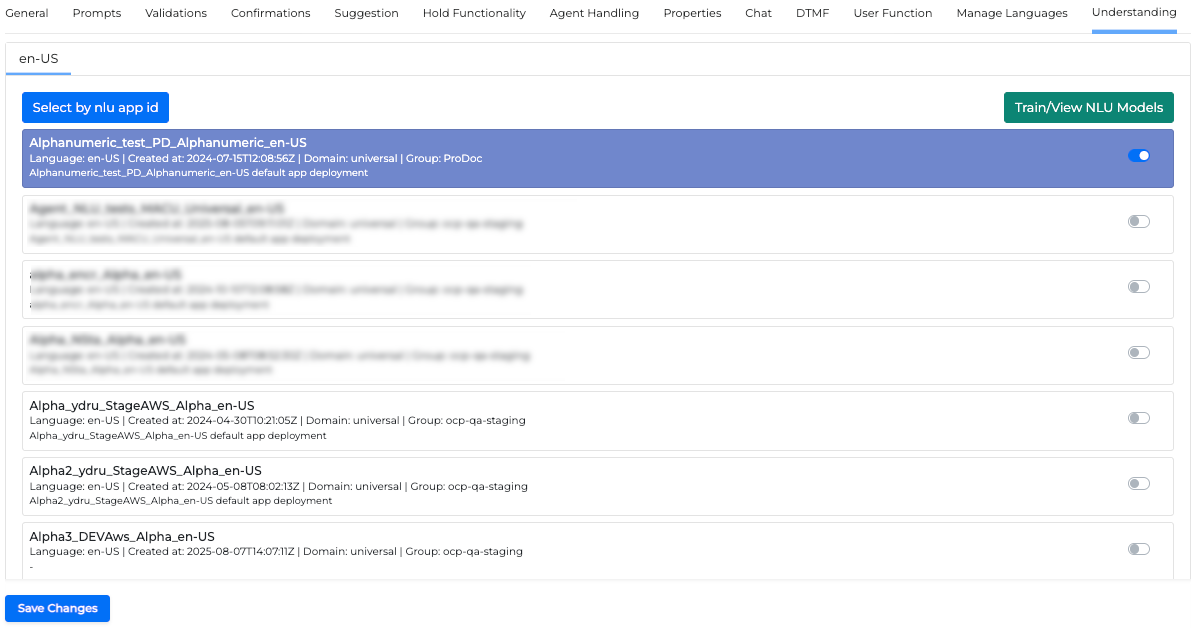Turn on the Alpha2_ydru_StageAWS_Alpha_en-US switch
The width and height of the screenshot is (1194, 628).
coord(1138,484)
